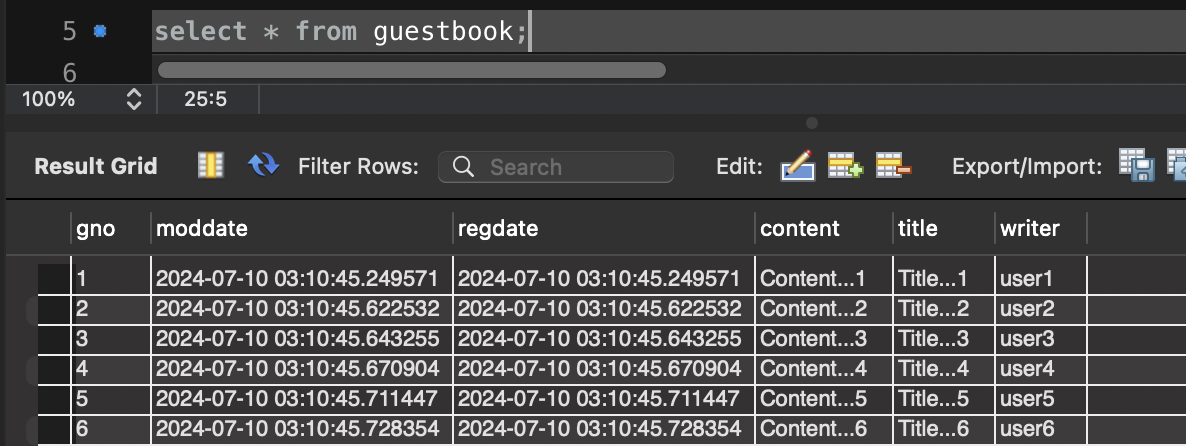Insert a new row with plus icon
Viewport: 1186px width, 446px height.
click(x=845, y=165)
